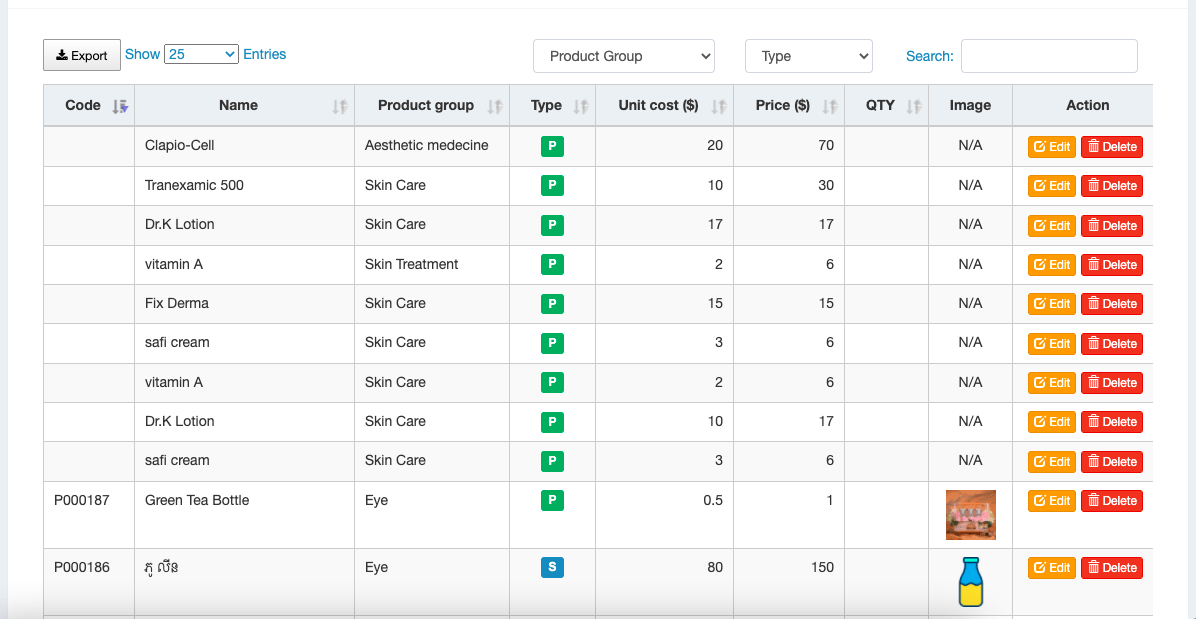Viewport: 1196px width, 619px height.
Task: Edit the Green Tea Bottle product
Action: (1052, 501)
